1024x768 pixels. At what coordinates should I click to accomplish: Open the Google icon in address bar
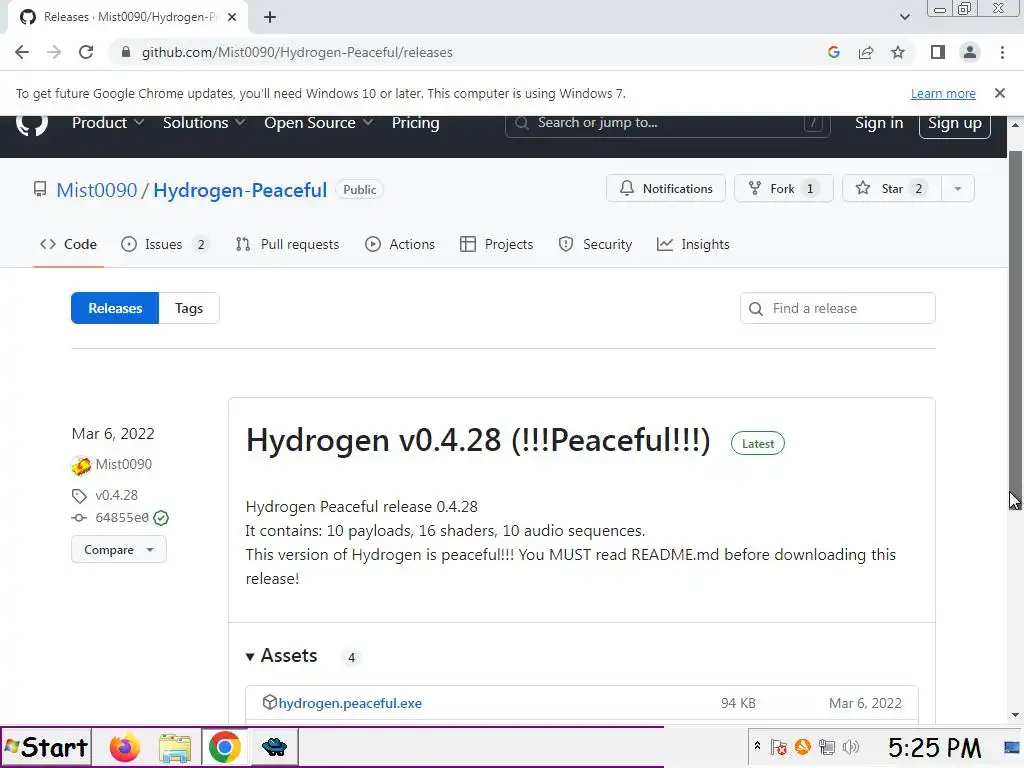833,52
